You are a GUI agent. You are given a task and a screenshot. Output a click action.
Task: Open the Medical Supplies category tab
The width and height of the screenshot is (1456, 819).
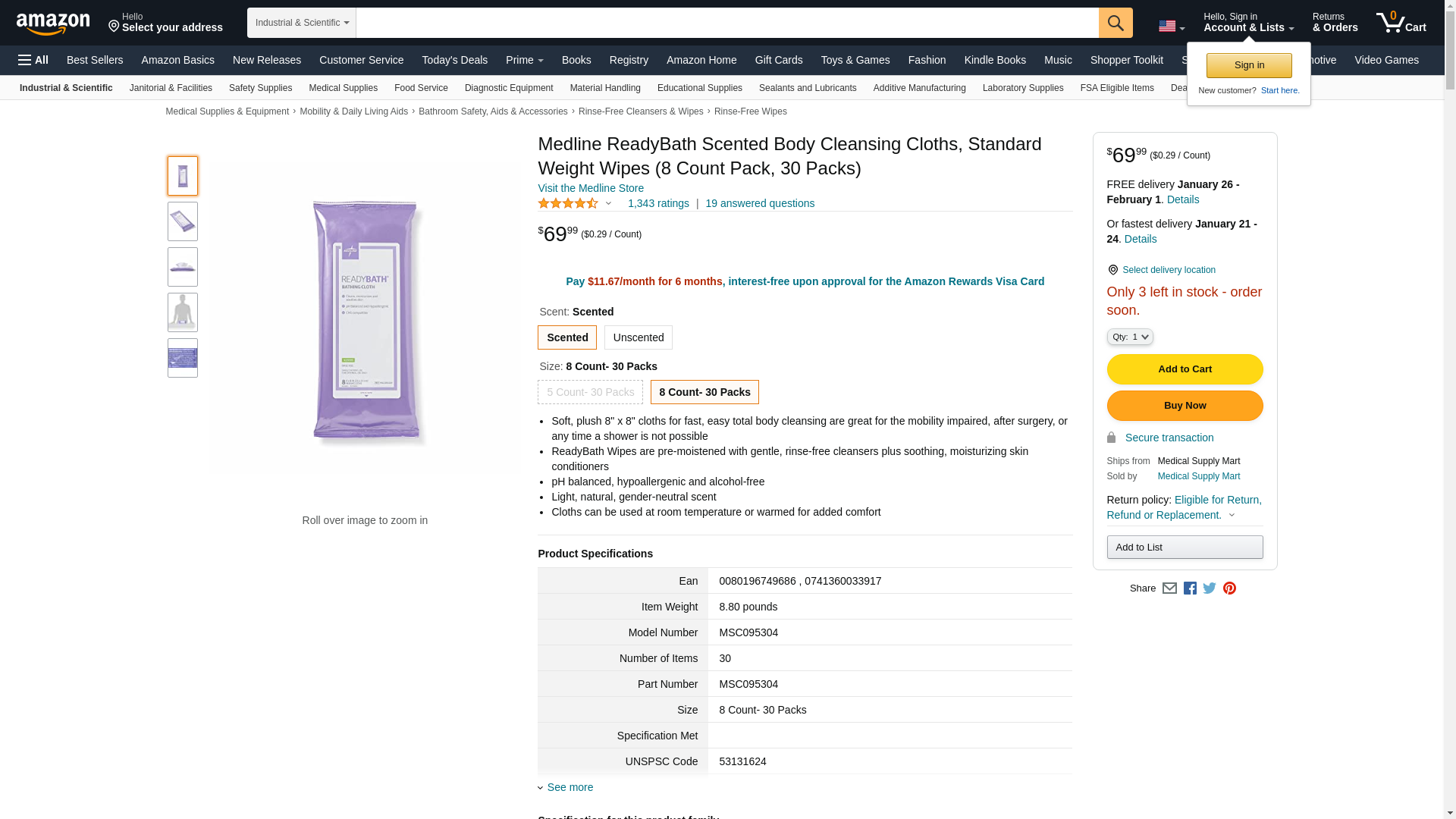coord(343,88)
